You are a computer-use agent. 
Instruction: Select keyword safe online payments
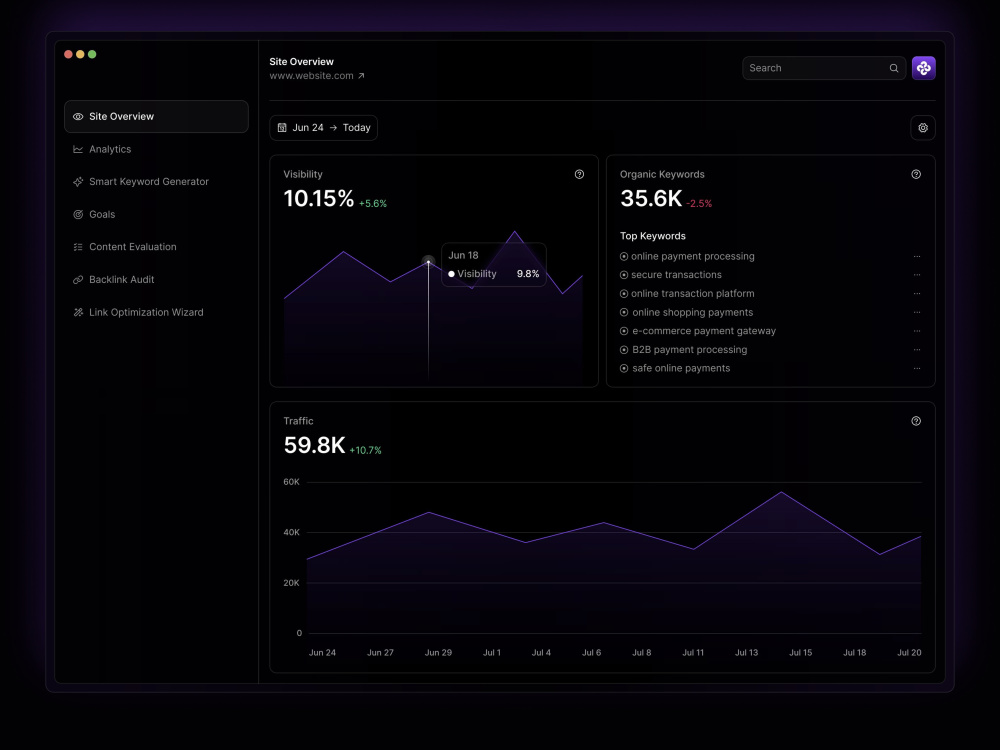[x=681, y=368]
